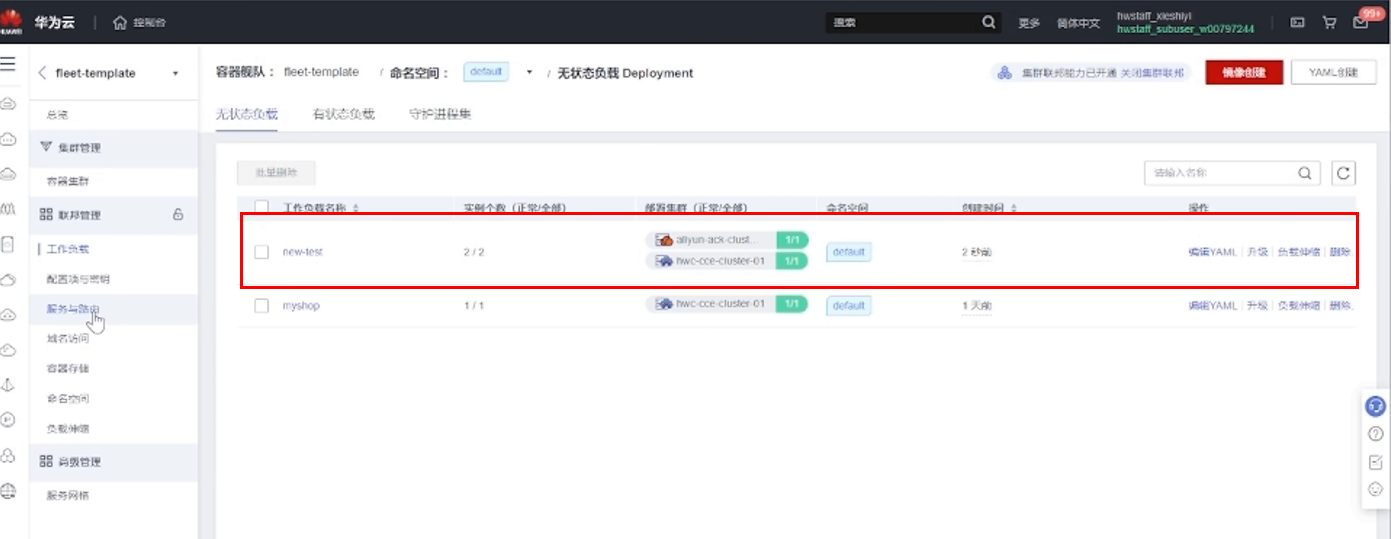Open the new-test workload link
This screenshot has height=539, width=1391.
point(303,252)
